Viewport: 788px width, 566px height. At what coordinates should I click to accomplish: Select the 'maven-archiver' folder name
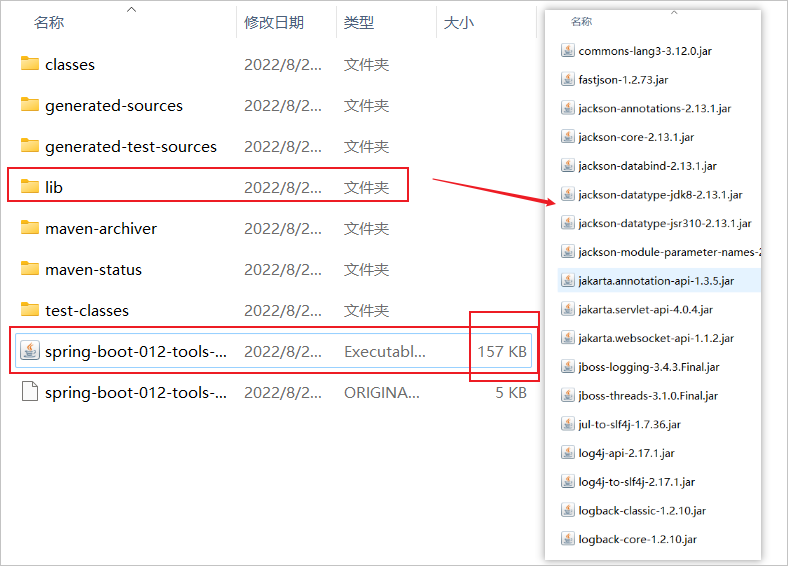101,229
